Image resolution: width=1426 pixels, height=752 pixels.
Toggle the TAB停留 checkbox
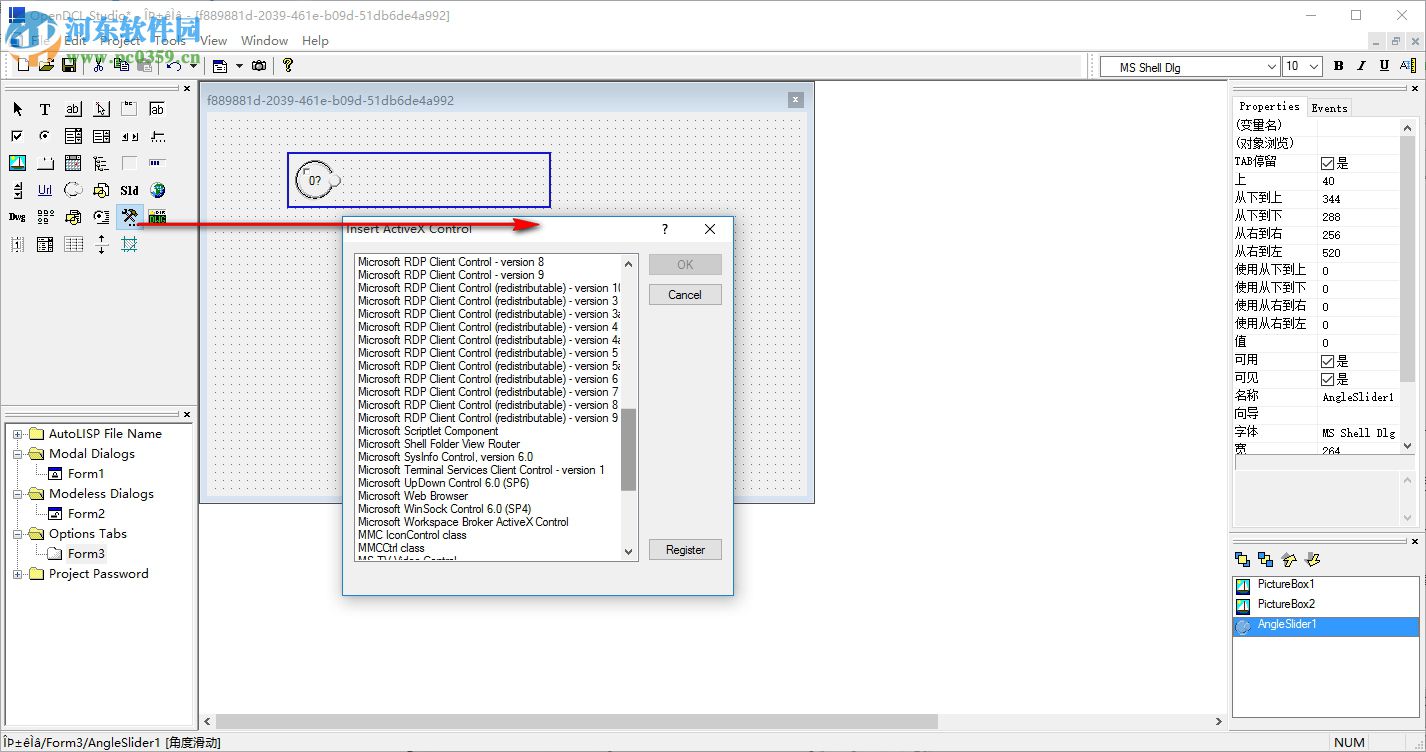1327,163
